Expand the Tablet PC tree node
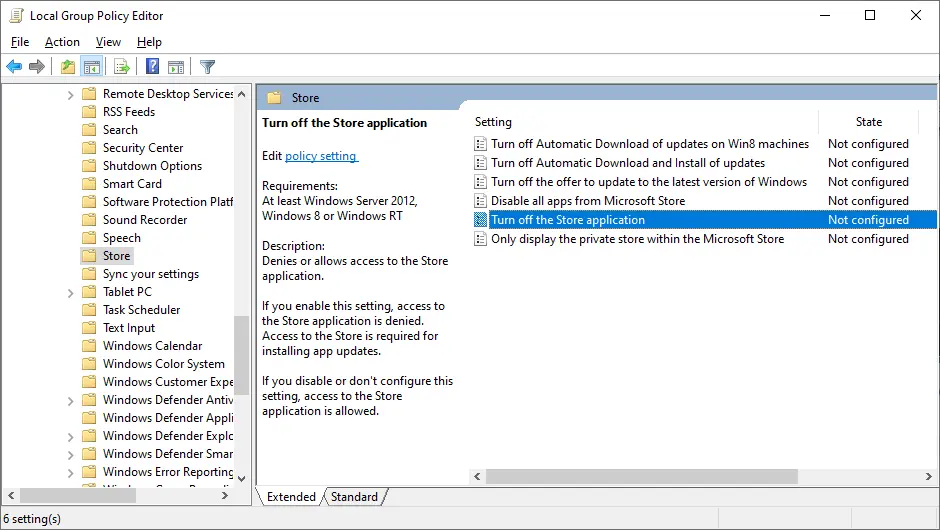The image size is (940, 530). pos(71,293)
